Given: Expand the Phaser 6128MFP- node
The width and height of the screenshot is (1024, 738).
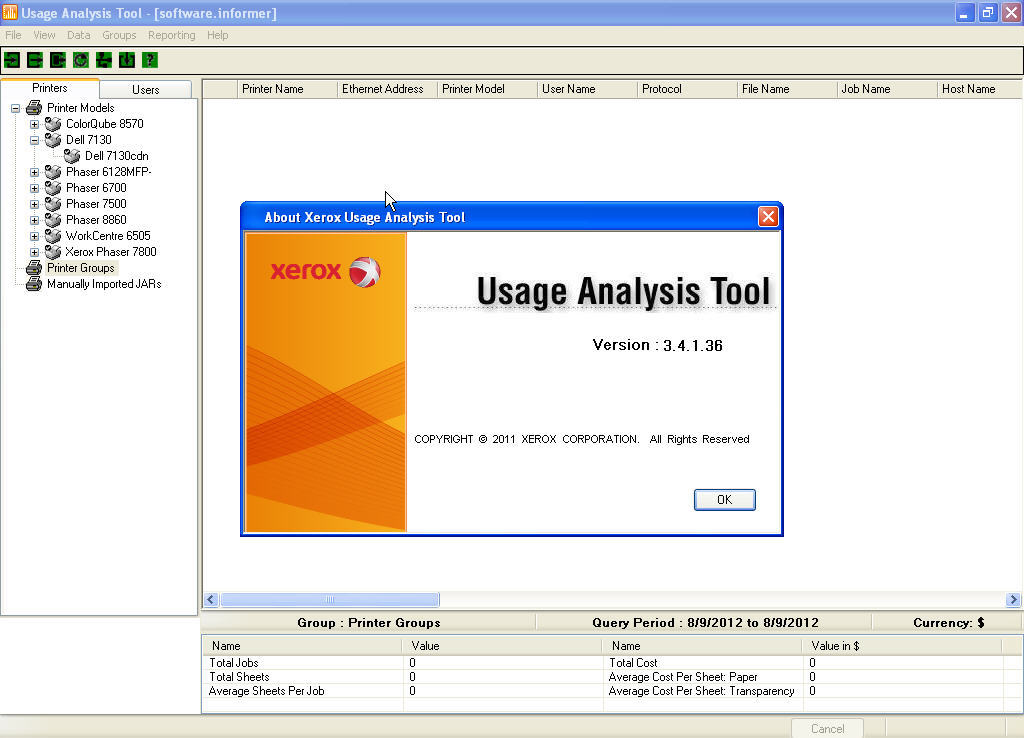Looking at the screenshot, I should click(x=35, y=172).
